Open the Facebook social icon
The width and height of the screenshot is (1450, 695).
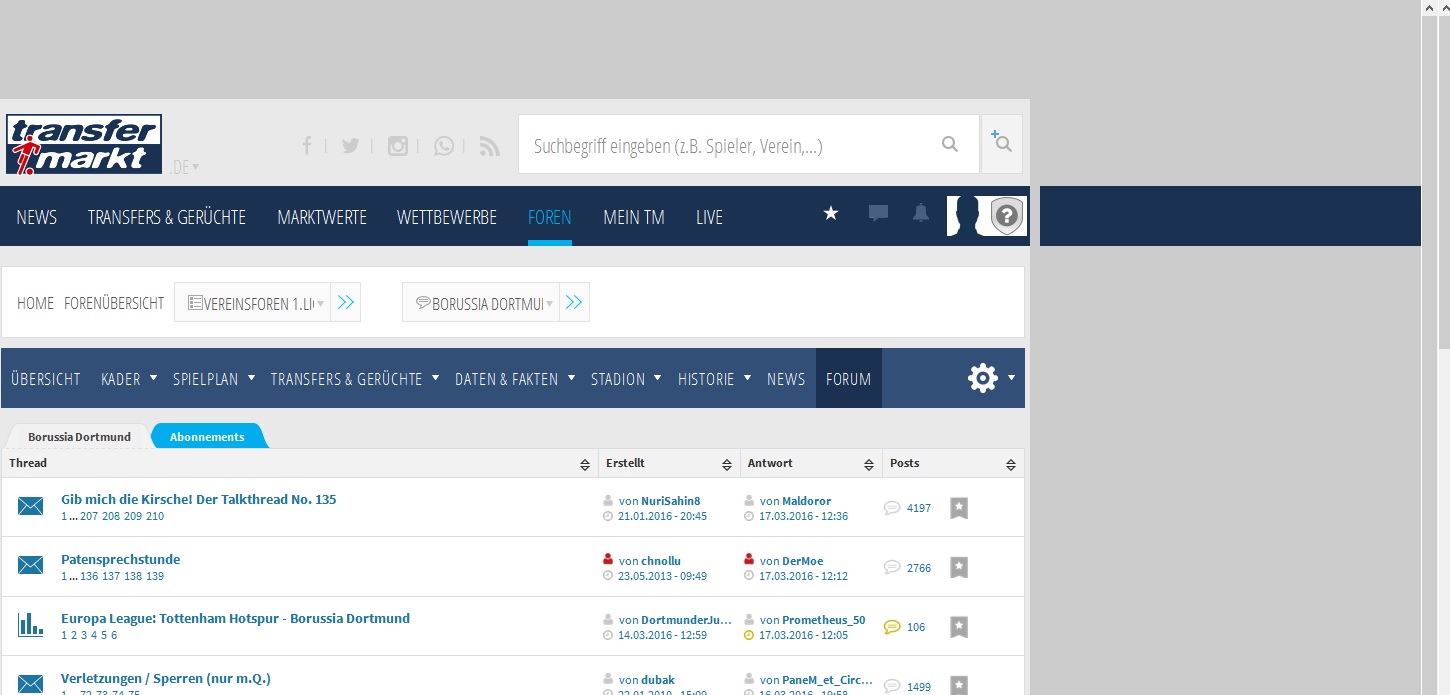tap(307, 146)
